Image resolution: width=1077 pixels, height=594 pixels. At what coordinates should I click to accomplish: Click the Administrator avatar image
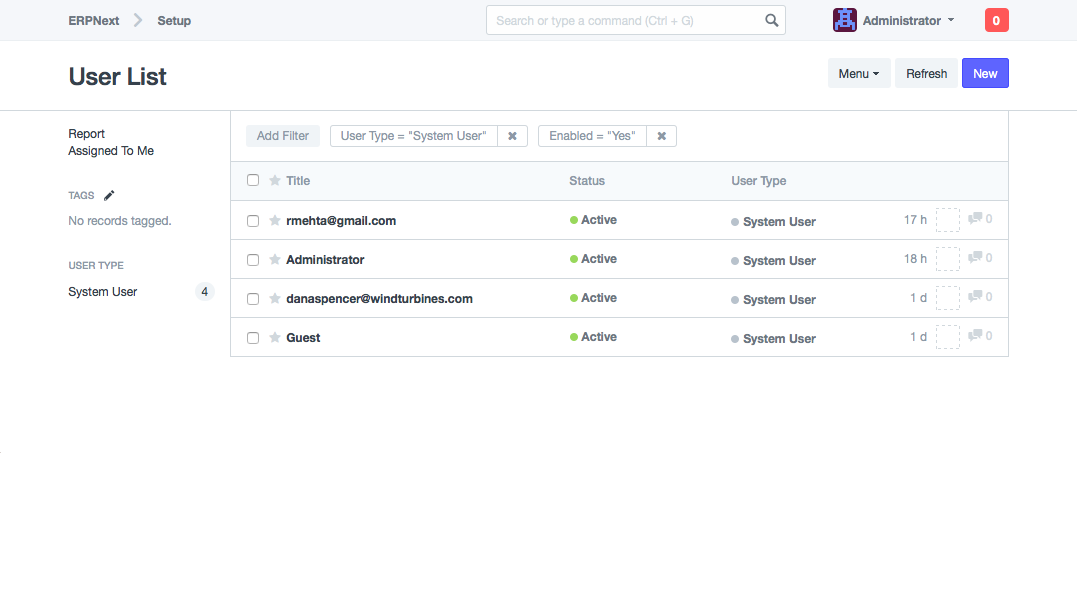[844, 19]
